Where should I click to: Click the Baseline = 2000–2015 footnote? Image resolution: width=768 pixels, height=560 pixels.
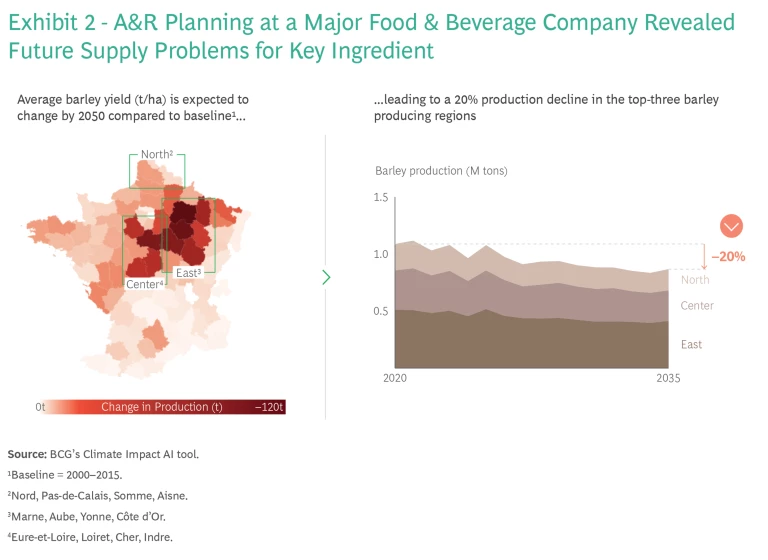point(75,474)
